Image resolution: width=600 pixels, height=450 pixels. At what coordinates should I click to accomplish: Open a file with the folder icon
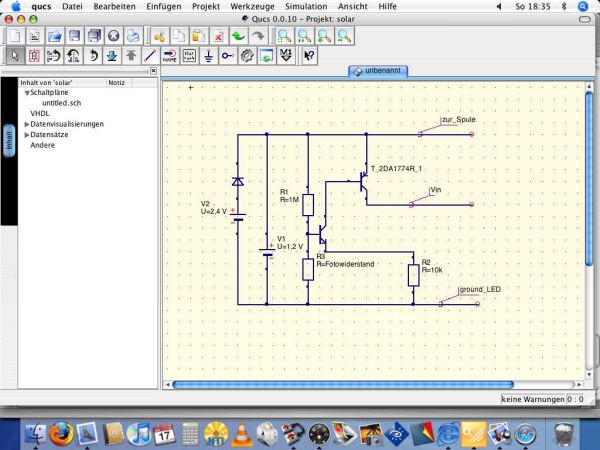coord(56,36)
